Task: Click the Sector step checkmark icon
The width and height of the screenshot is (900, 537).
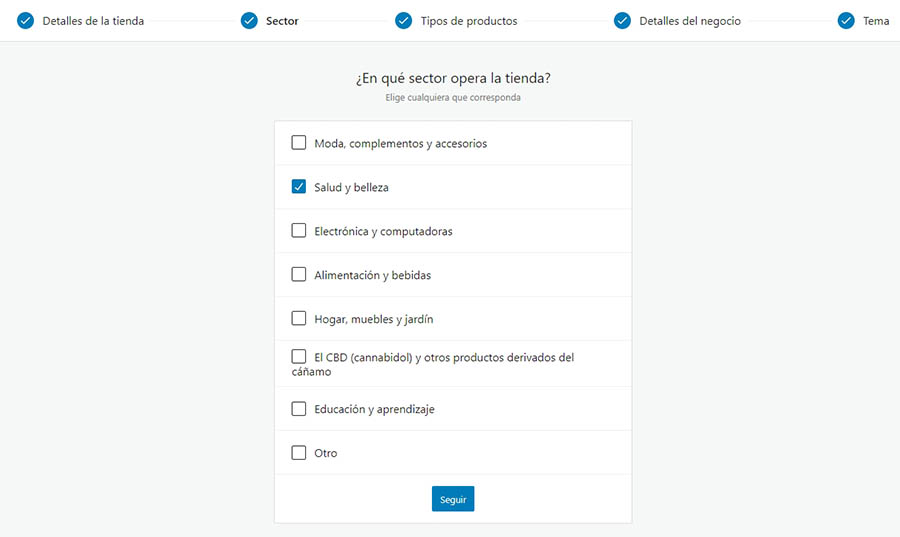Action: coord(249,21)
